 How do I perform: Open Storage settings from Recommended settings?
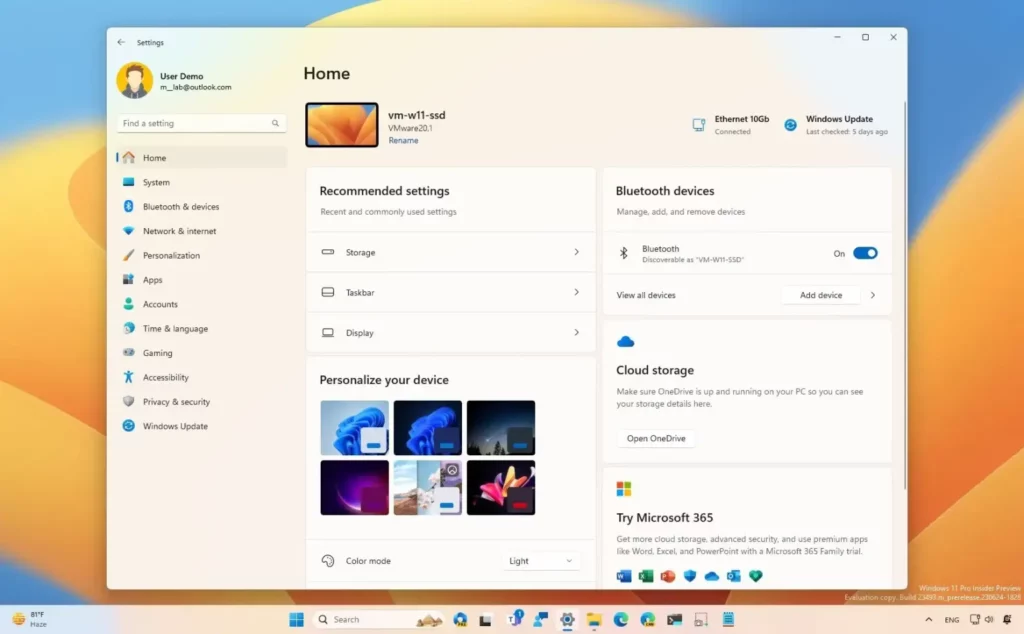click(450, 252)
